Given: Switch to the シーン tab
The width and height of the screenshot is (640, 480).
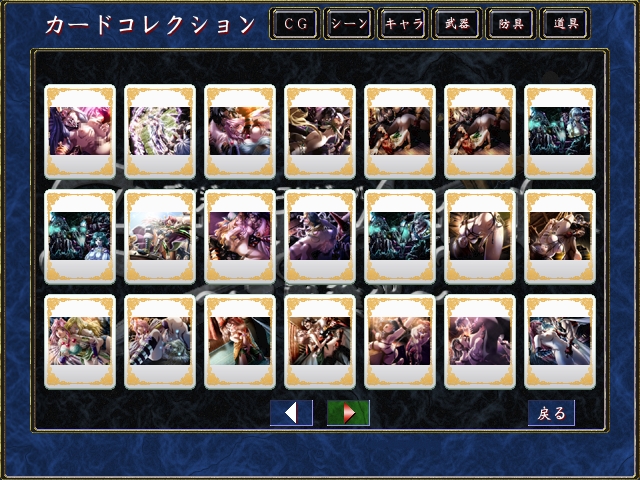Looking at the screenshot, I should coord(349,24).
